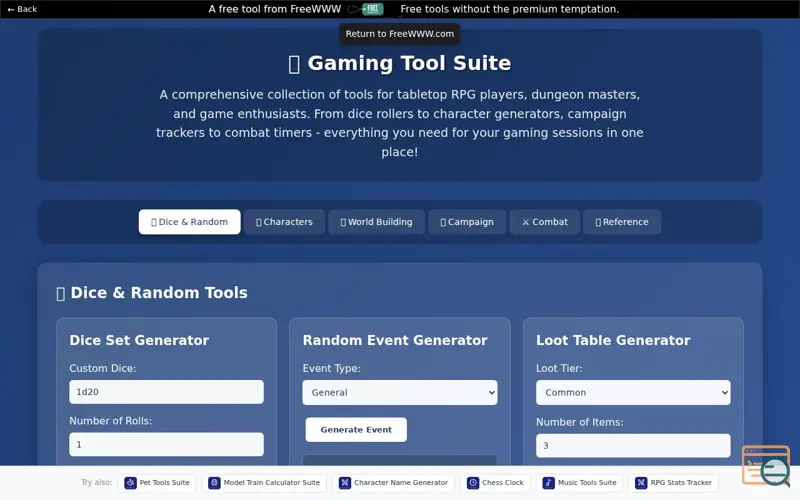Open RPG Stats Tracker link
Viewport: 800px width, 500px height.
coord(673,483)
